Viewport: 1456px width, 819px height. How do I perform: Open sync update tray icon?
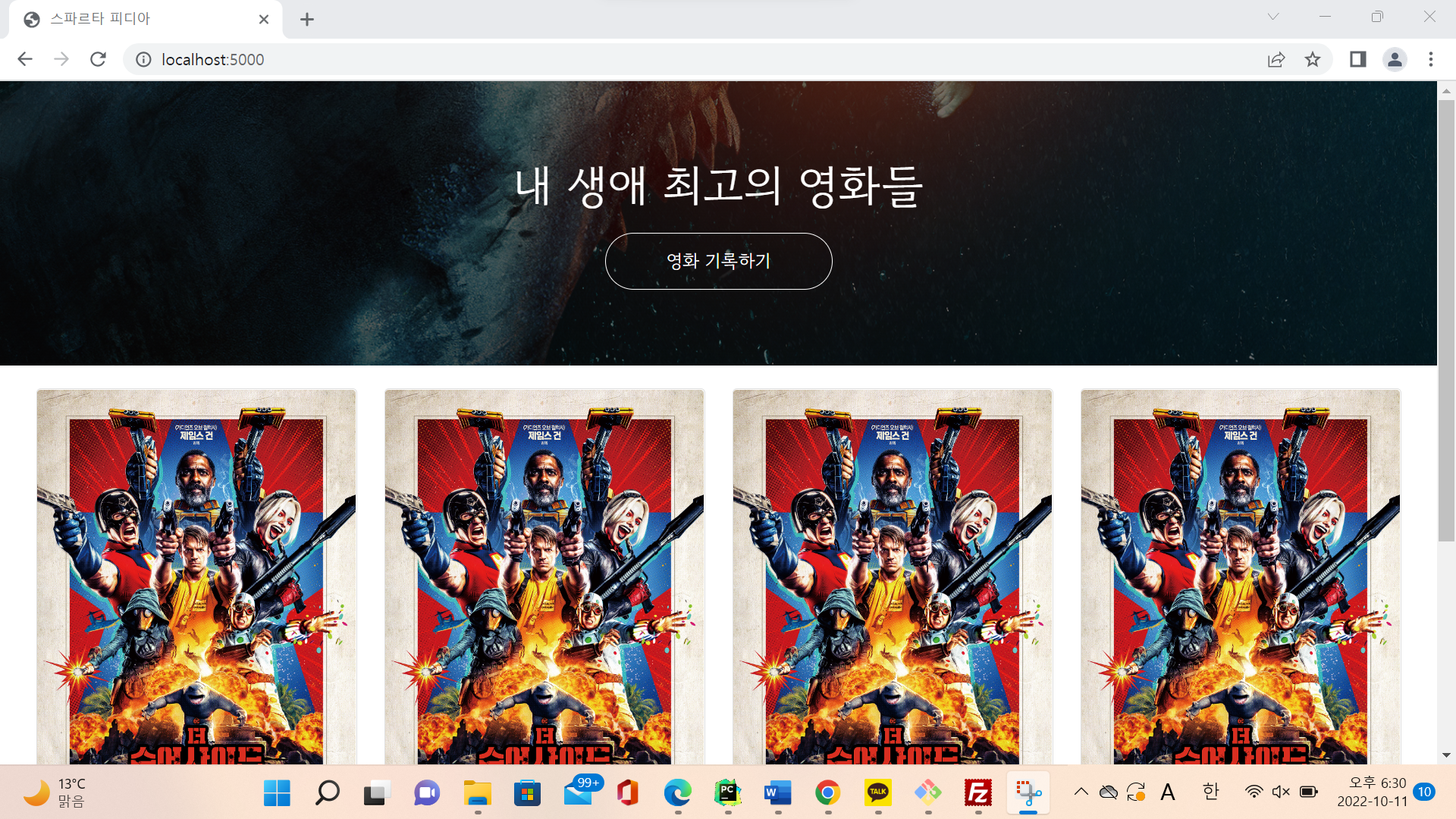tap(1136, 792)
